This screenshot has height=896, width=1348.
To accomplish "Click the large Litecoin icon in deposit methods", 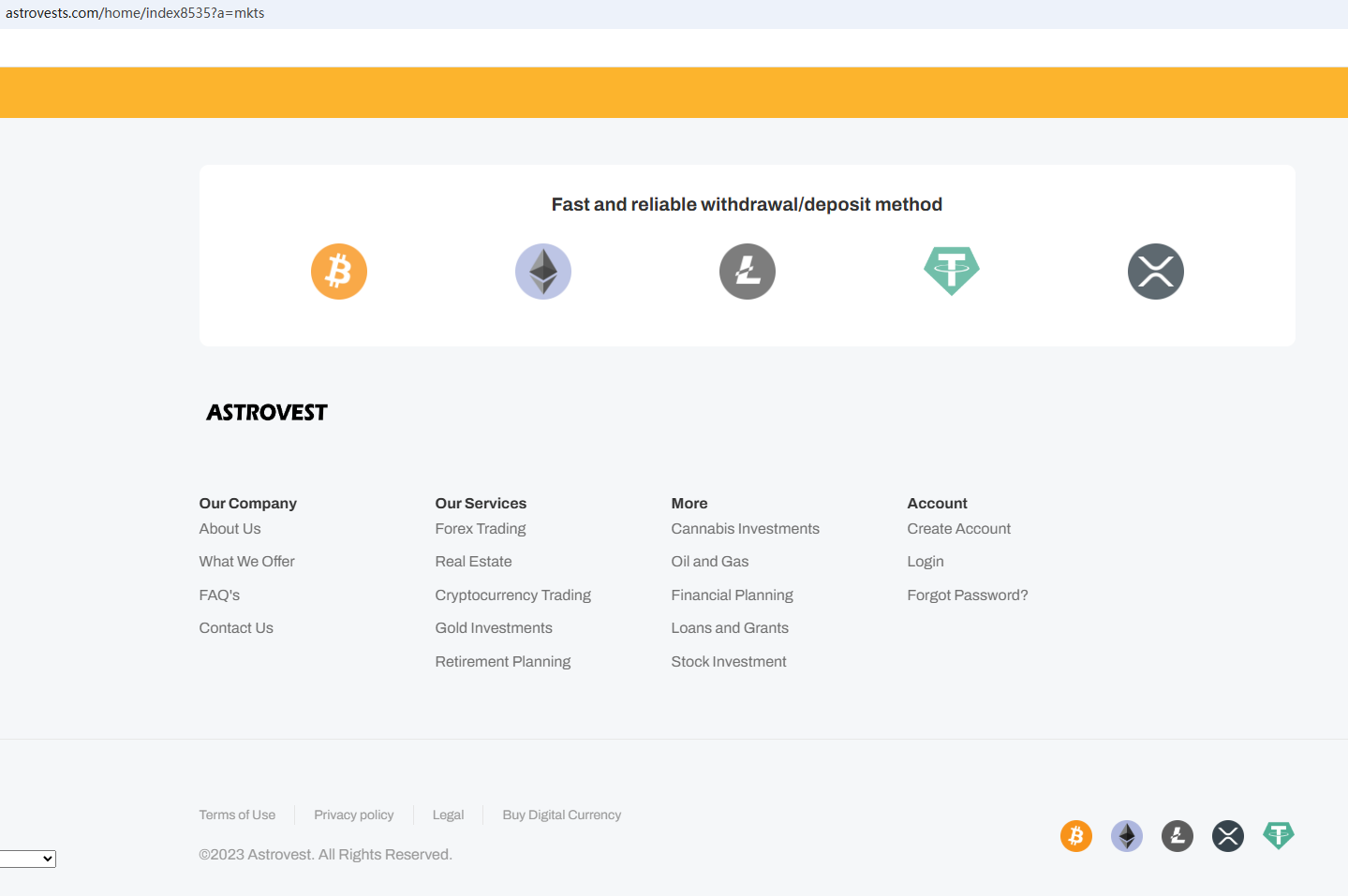I will 748,272.
